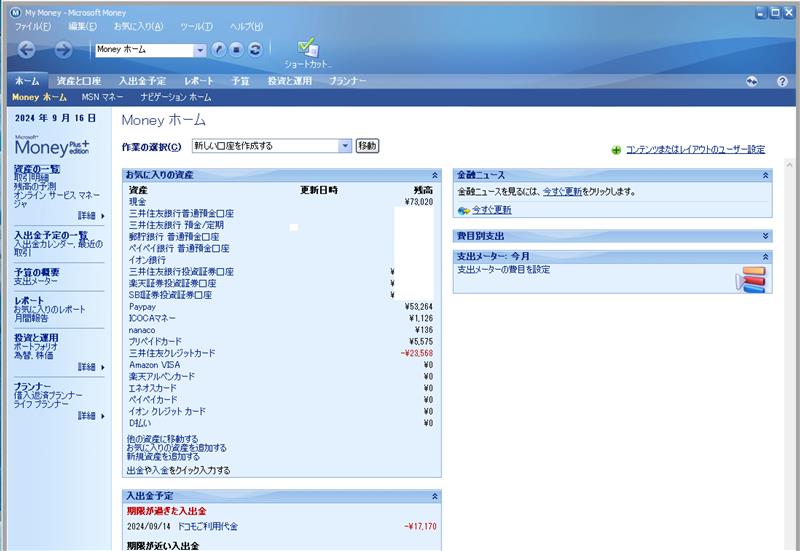
Task: Open the MSN マネー sub-tab
Action: [x=102, y=97]
